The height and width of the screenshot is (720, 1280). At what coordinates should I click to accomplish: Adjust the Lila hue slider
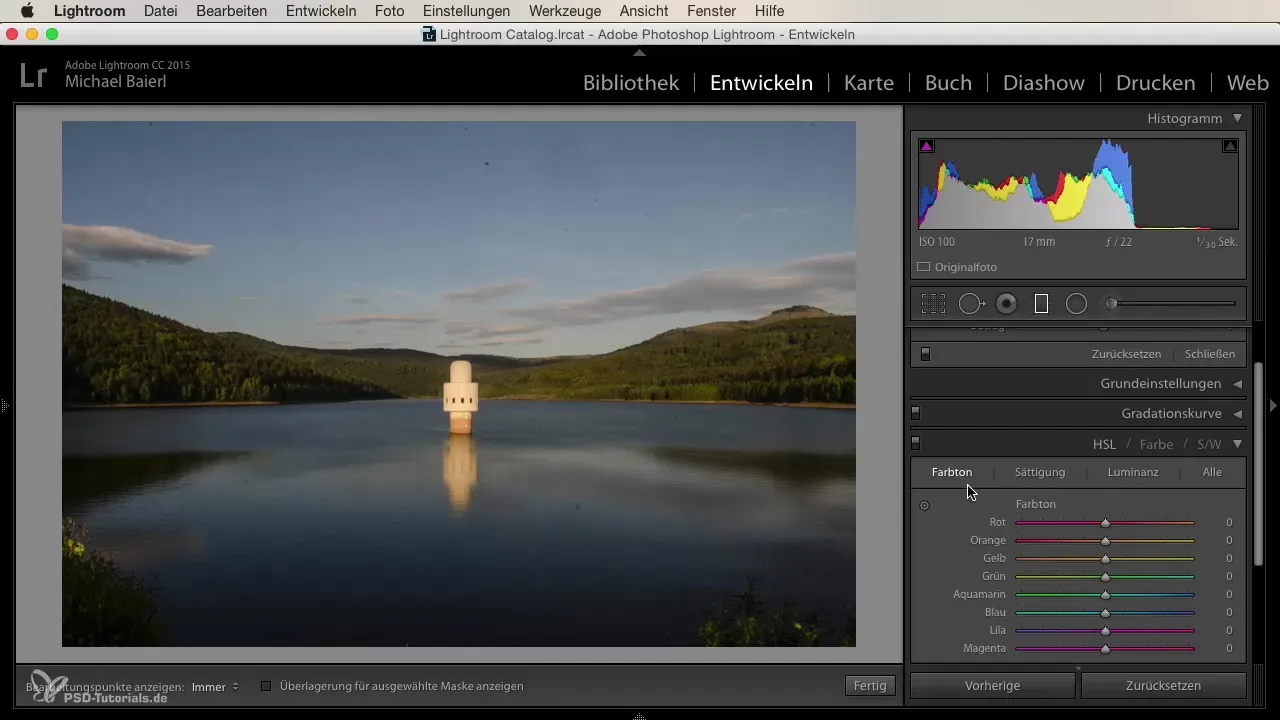1105,631
